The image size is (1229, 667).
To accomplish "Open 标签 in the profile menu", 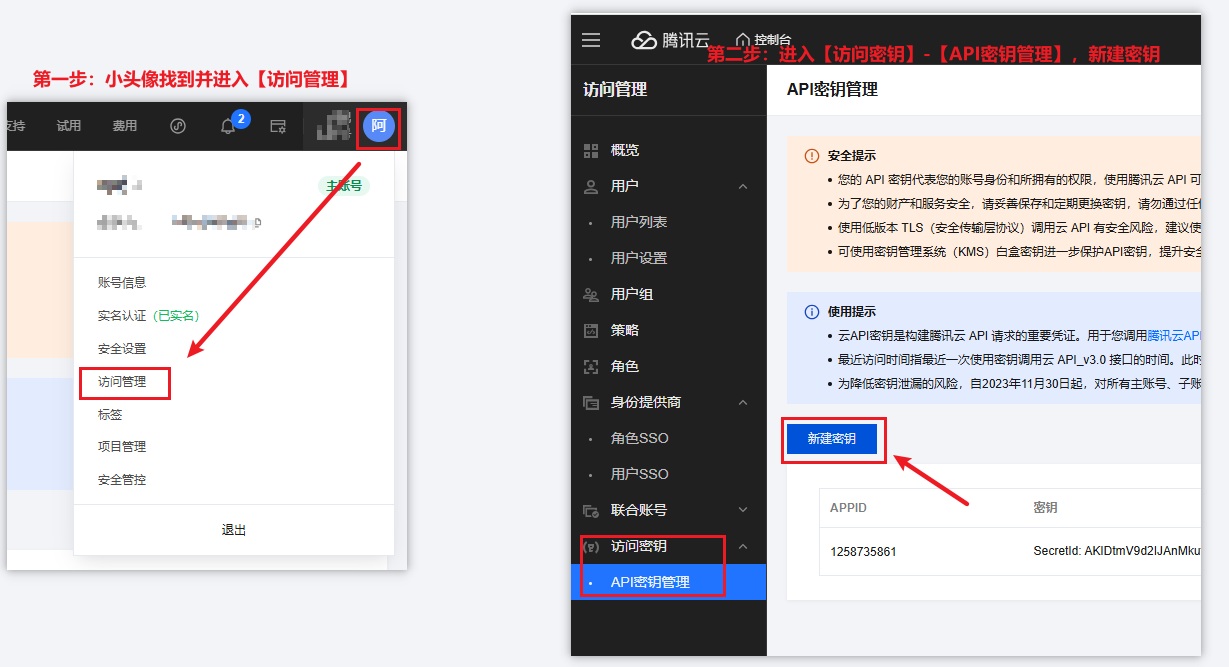I will click(x=110, y=414).
